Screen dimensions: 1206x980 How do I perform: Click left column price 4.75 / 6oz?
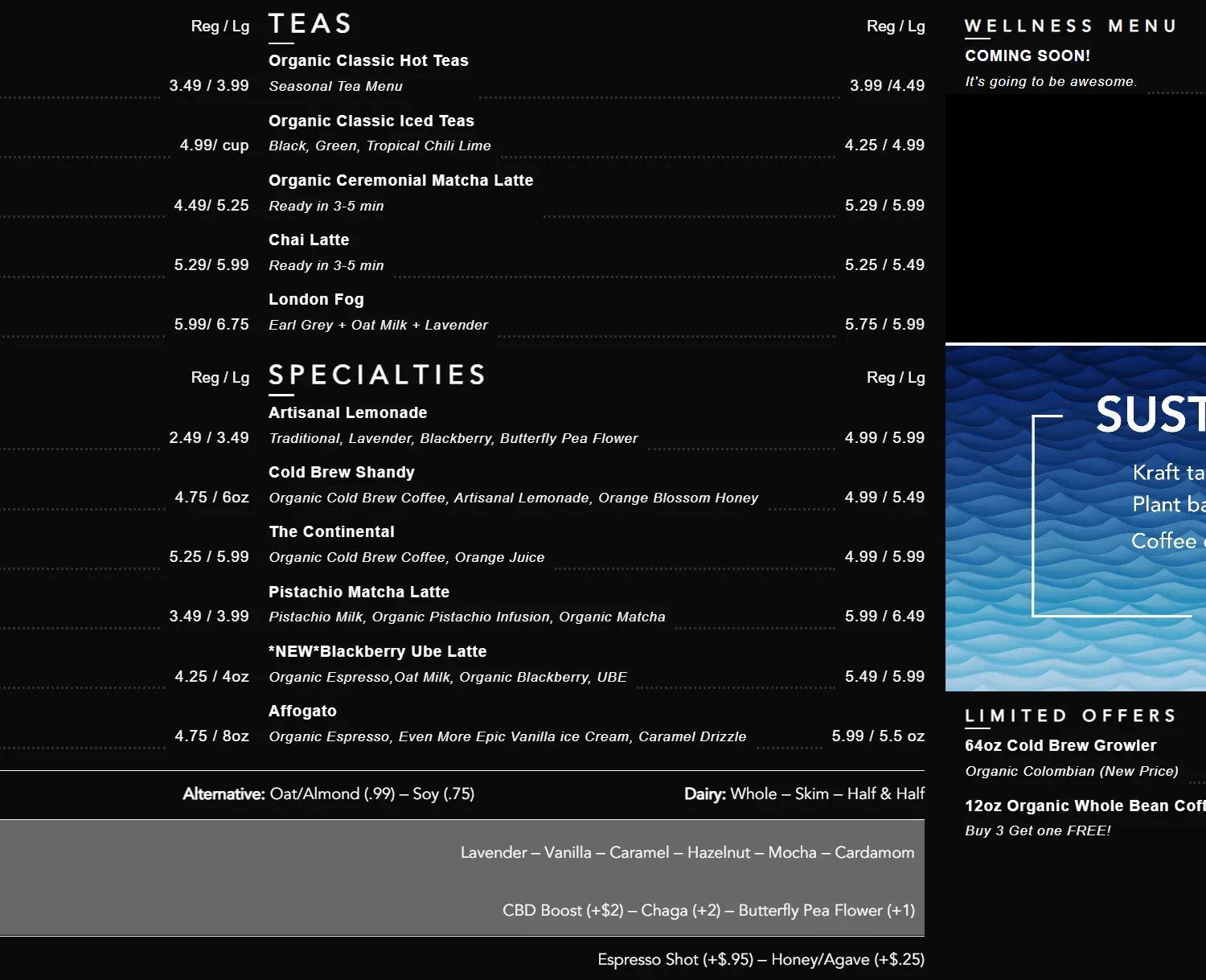pos(212,497)
